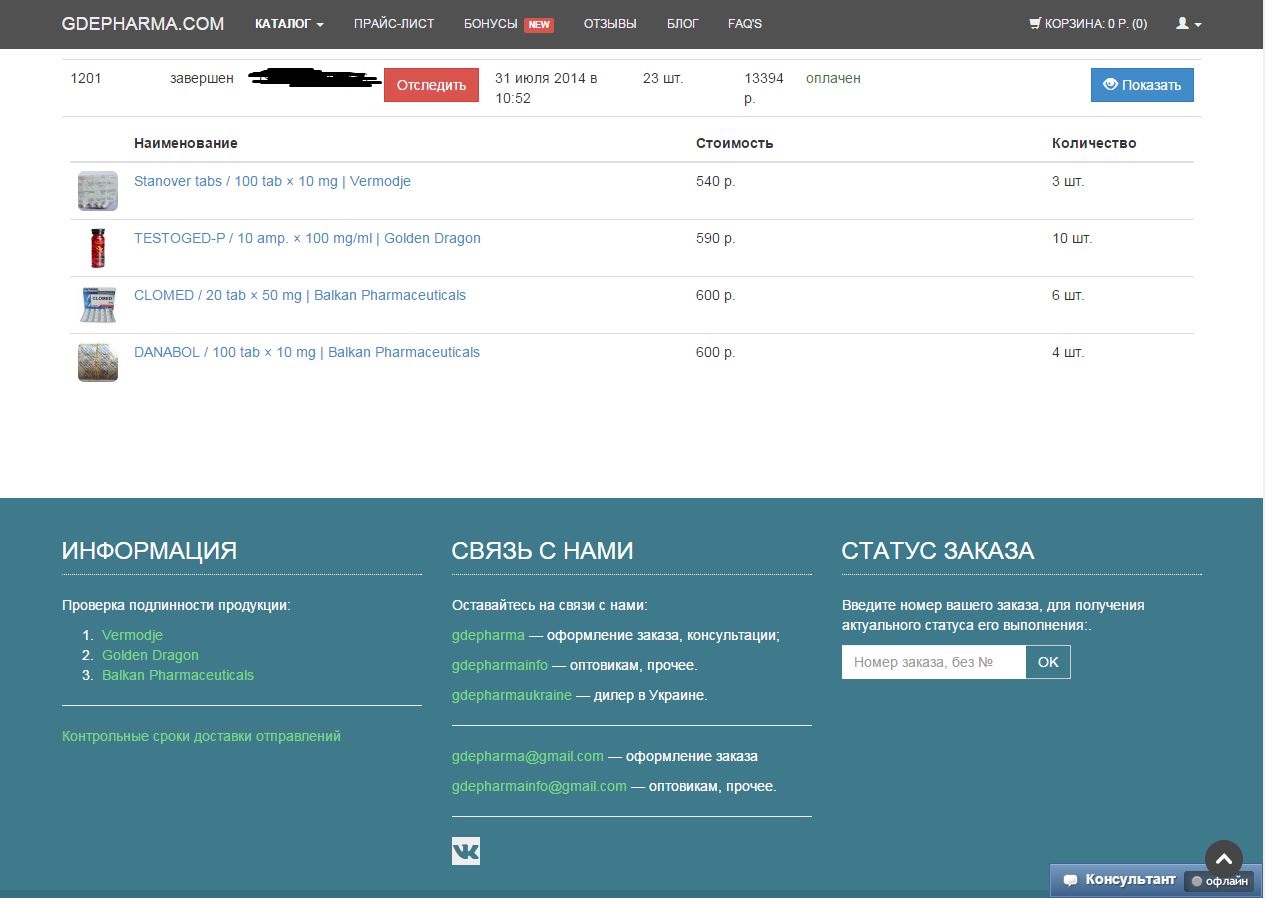Expand the Каталог dropdown menu
This screenshot has width=1265, height=898.
tap(289, 24)
